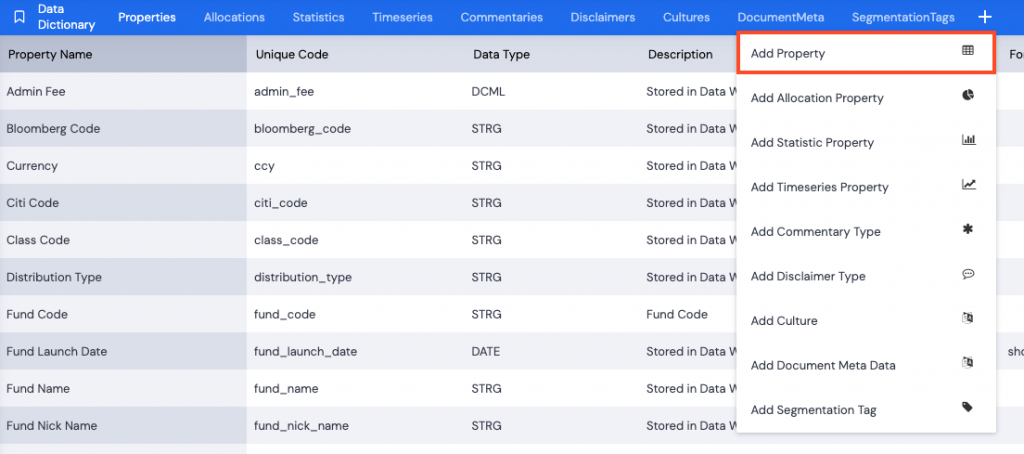Open the SegmentationTags tab

[x=903, y=18]
